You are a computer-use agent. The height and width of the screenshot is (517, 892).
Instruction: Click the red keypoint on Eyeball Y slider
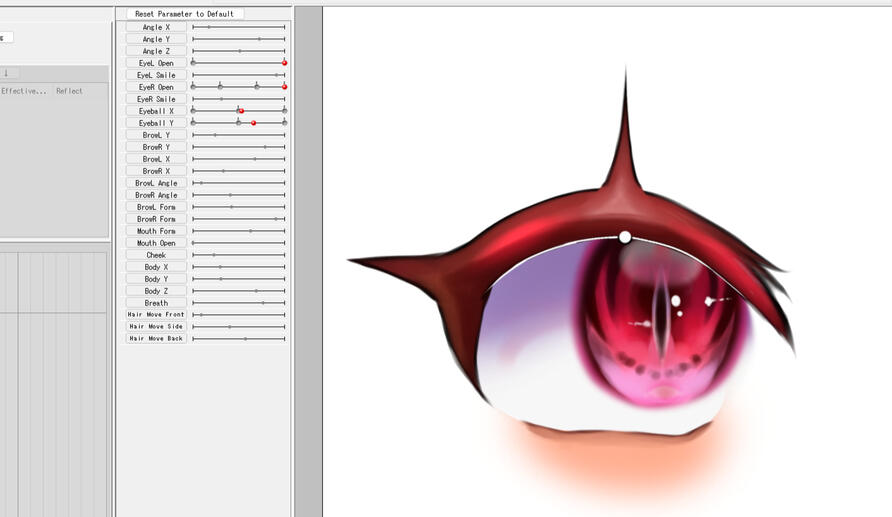click(x=254, y=123)
